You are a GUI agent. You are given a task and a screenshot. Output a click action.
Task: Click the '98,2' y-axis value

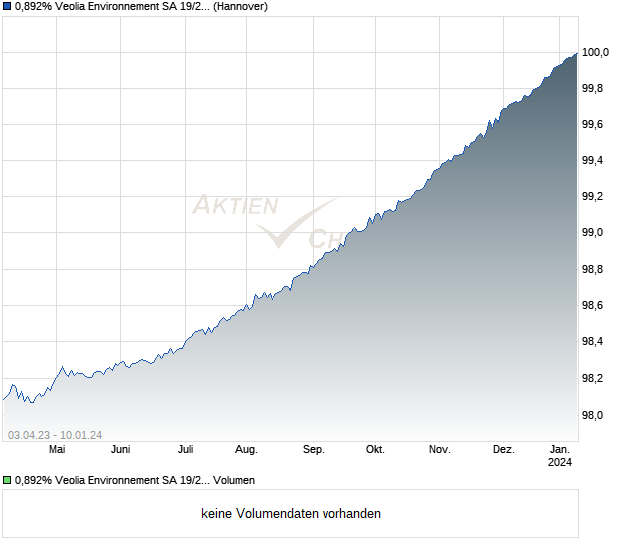pyautogui.click(x=593, y=378)
